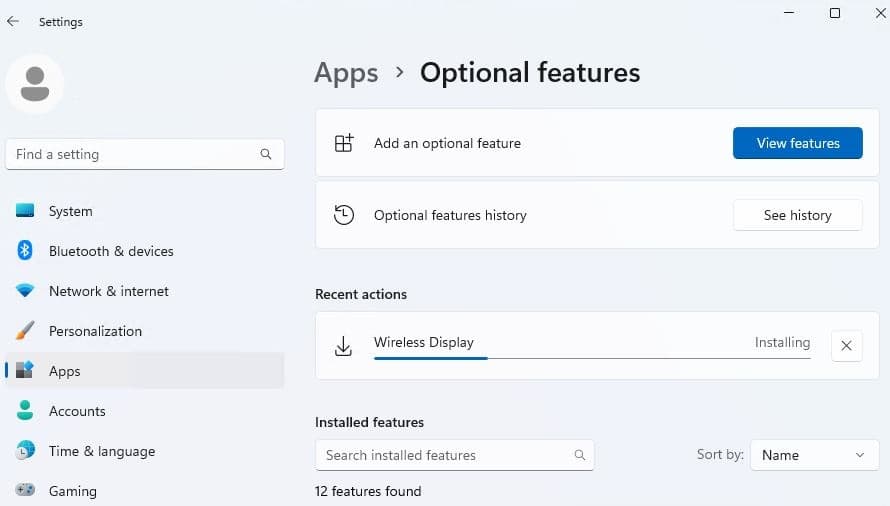
Task: Focus the Search installed features field
Action: pos(455,455)
